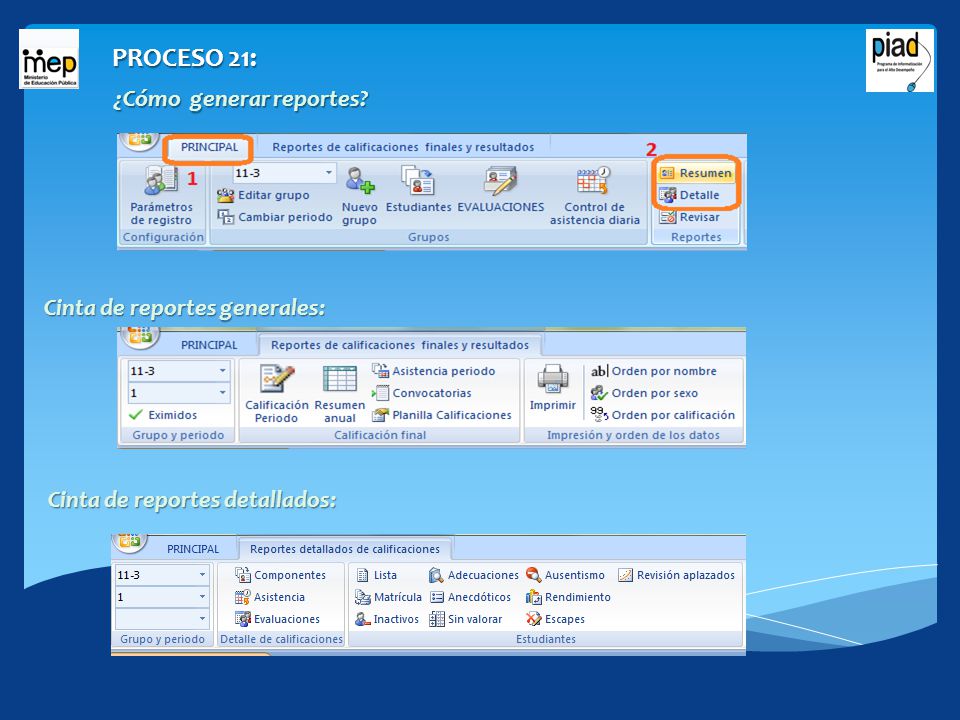This screenshot has width=960, height=720.
Task: Click Resumen in the Reportes group
Action: tap(696, 173)
